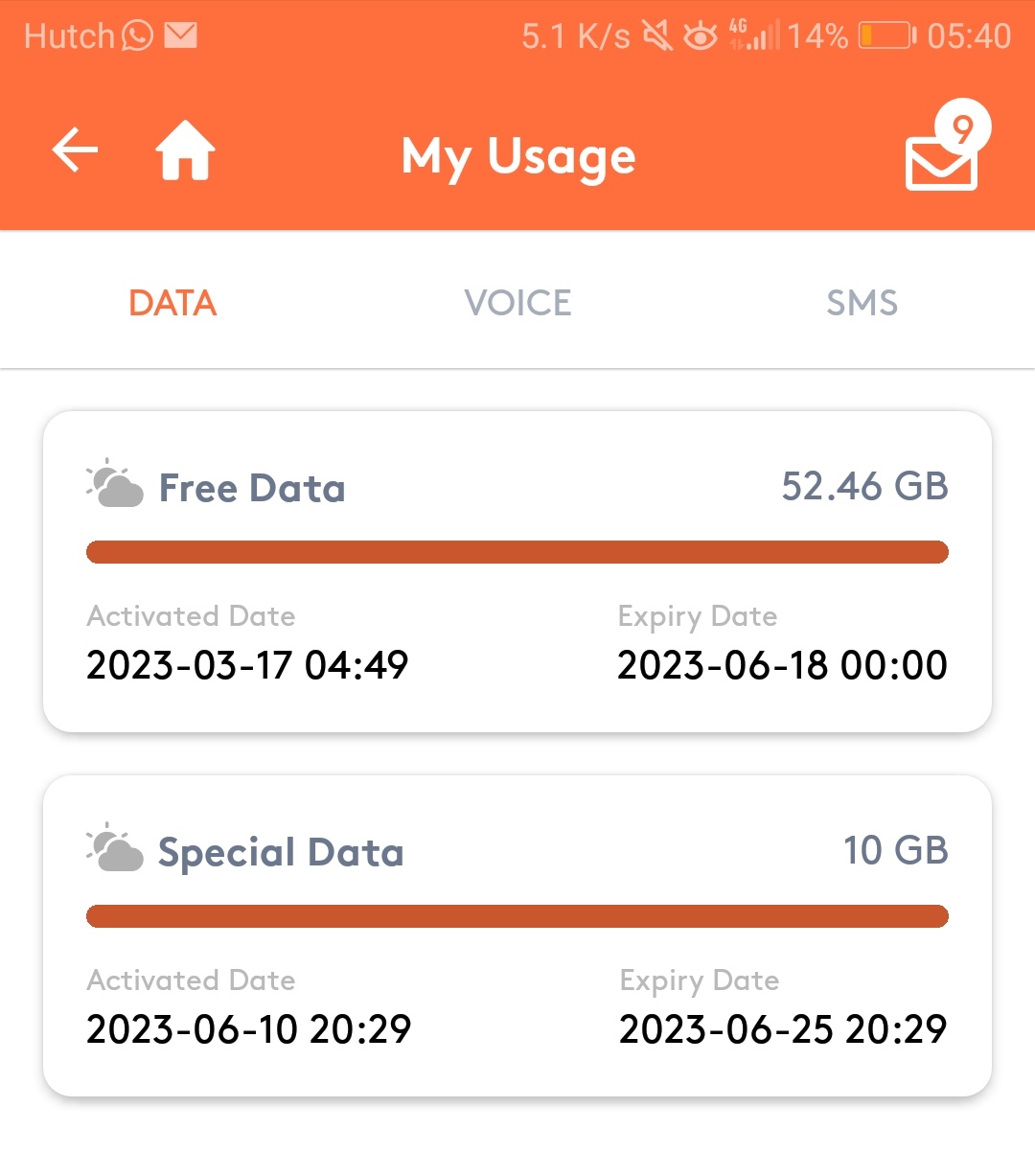Viewport: 1035px width, 1176px height.
Task: Tap the 10 GB remaining amount
Action: (896, 850)
